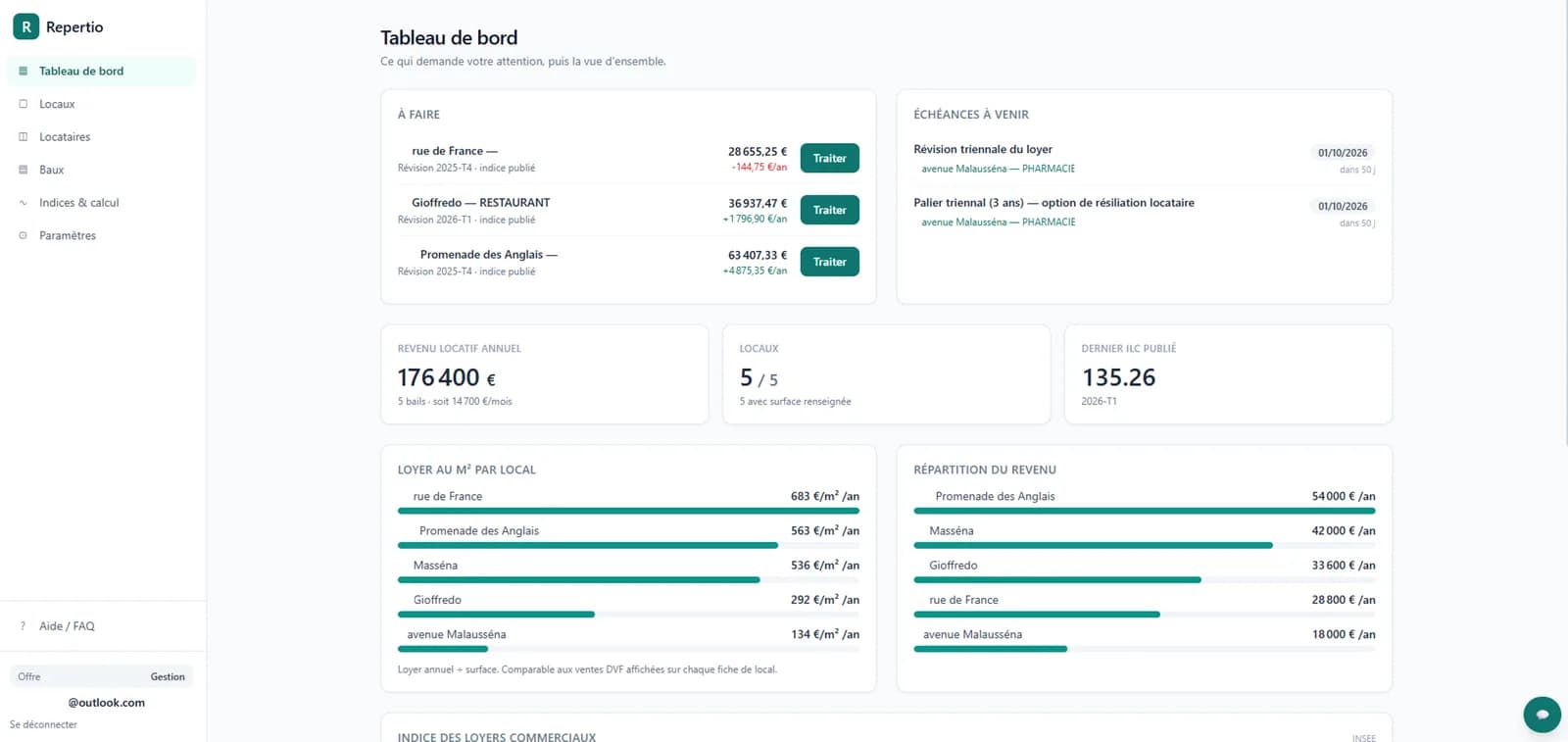
Task: Click the 42 000 € /an revenue value
Action: click(1344, 530)
